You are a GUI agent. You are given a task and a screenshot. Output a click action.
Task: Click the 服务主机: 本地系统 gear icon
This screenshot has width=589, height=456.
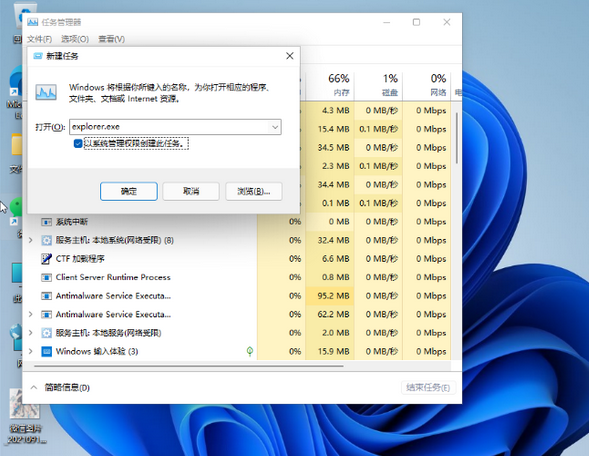click(46, 240)
